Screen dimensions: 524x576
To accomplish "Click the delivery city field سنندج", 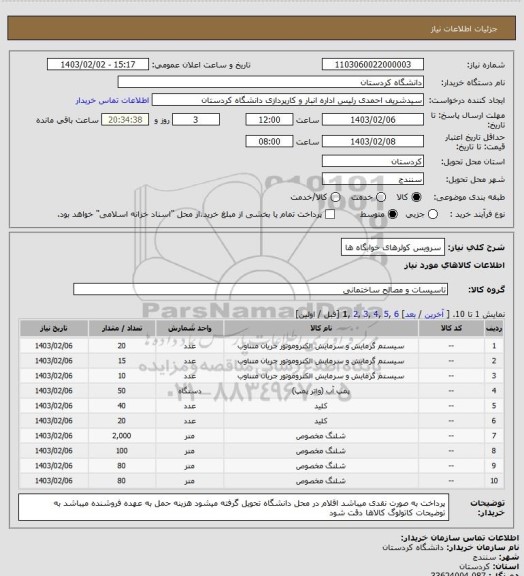I will point(373,179).
